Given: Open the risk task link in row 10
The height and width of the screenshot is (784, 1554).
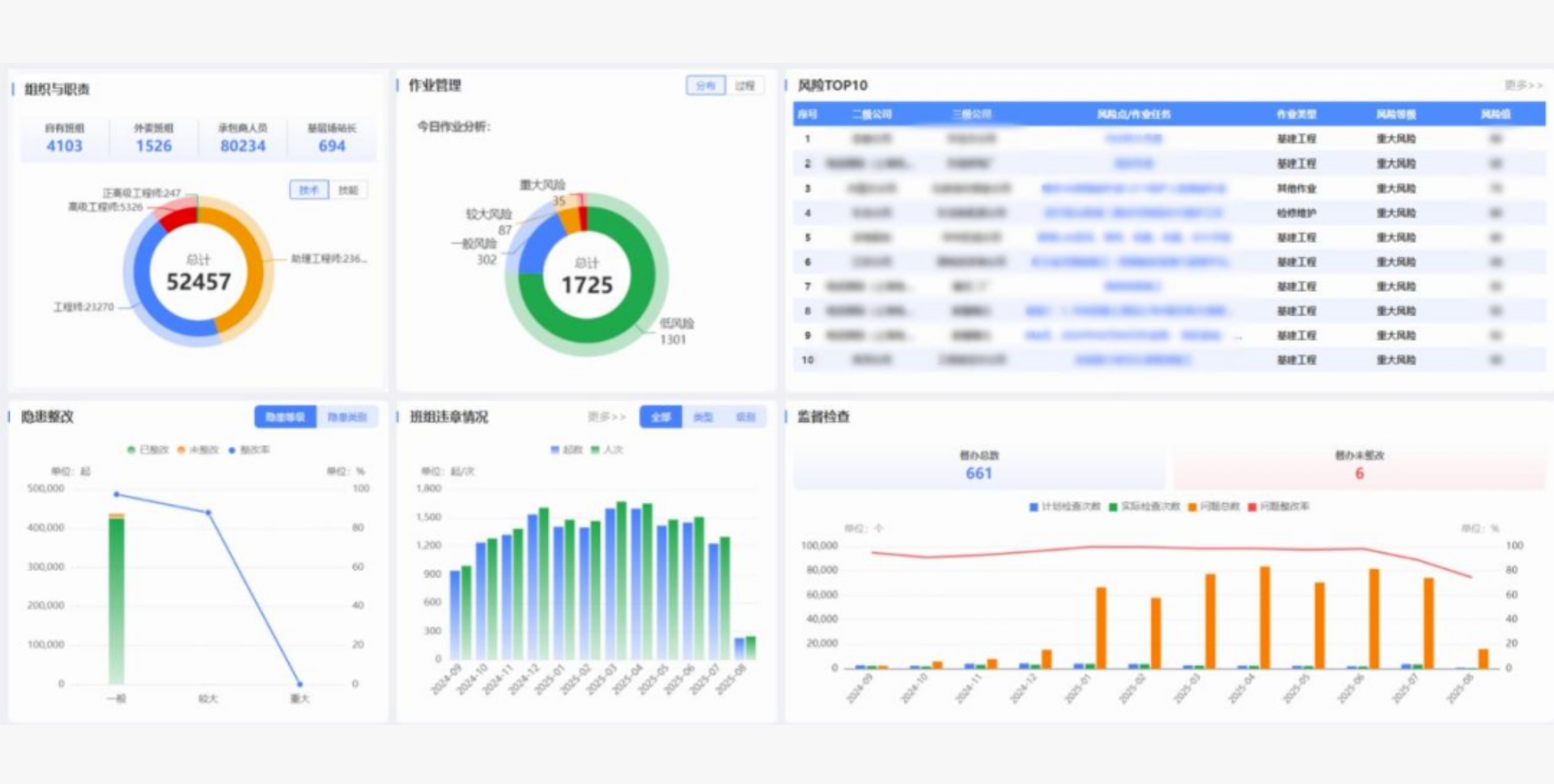Looking at the screenshot, I should click(1133, 360).
